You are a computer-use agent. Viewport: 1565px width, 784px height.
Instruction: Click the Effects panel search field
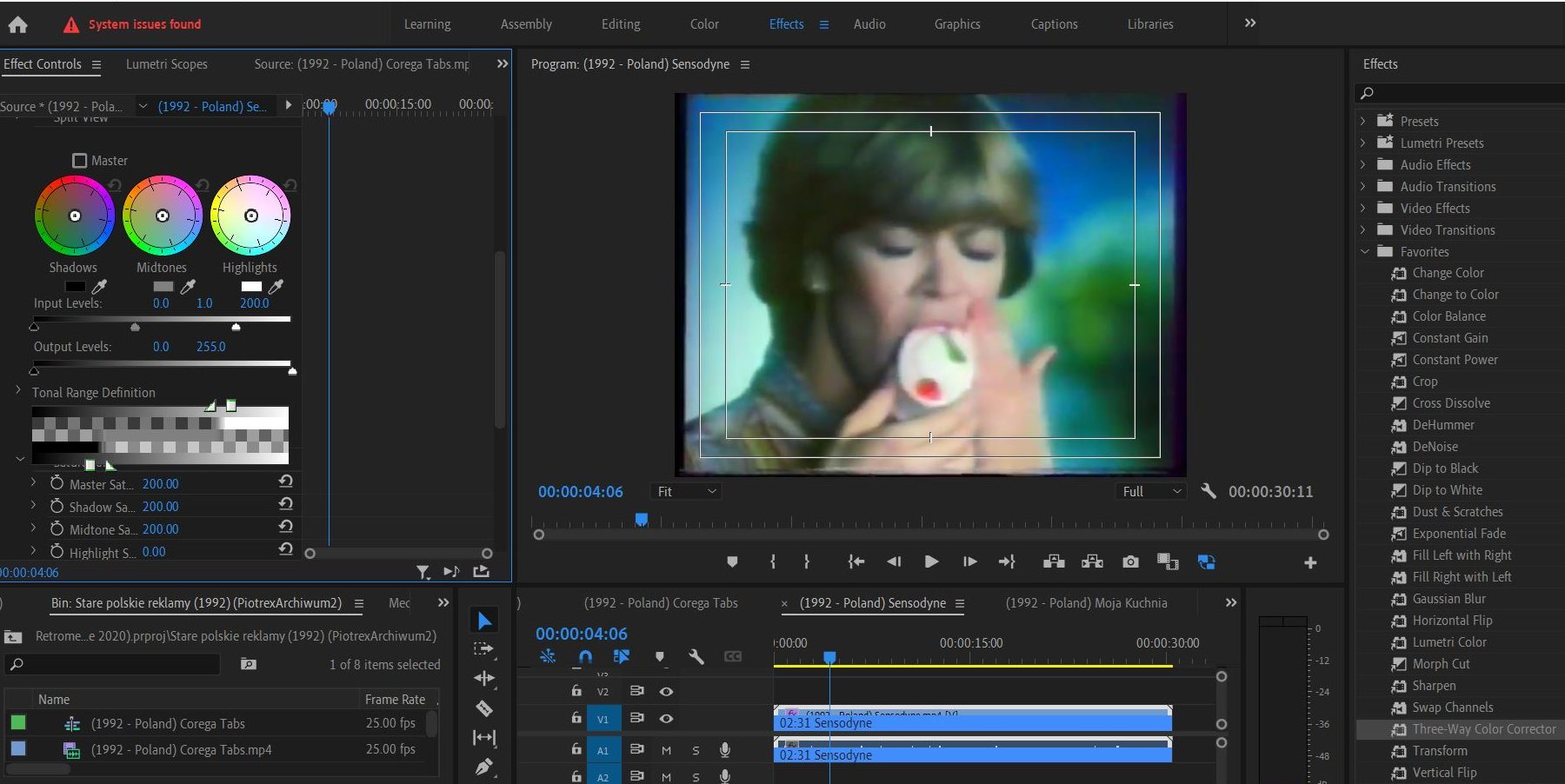pyautogui.click(x=1459, y=93)
